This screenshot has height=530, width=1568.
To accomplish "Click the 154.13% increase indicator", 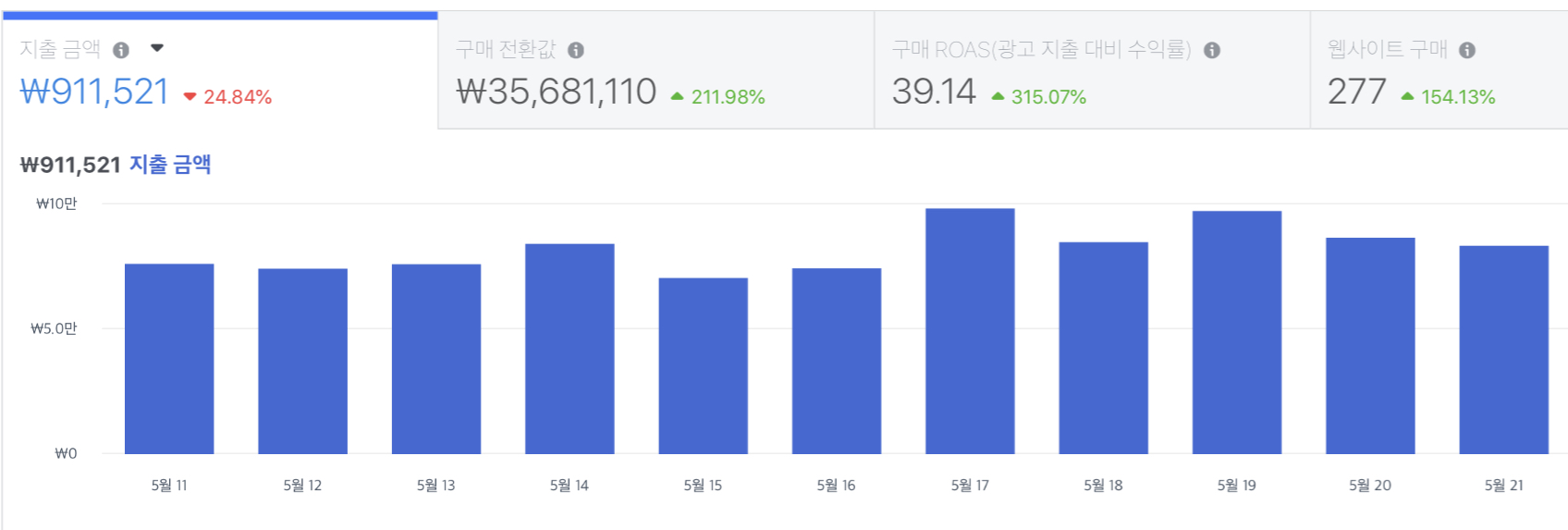I will [1449, 97].
